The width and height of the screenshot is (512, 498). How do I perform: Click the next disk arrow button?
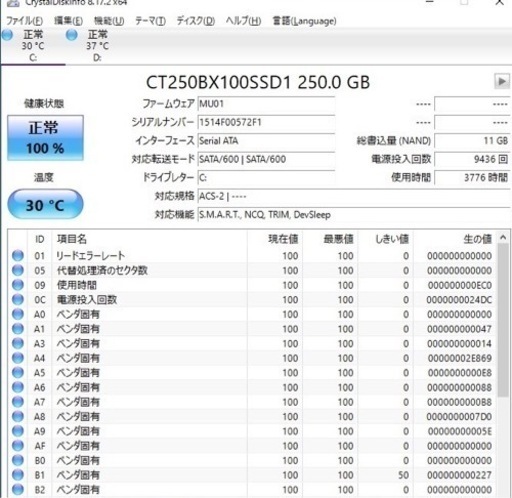pyautogui.click(x=502, y=81)
